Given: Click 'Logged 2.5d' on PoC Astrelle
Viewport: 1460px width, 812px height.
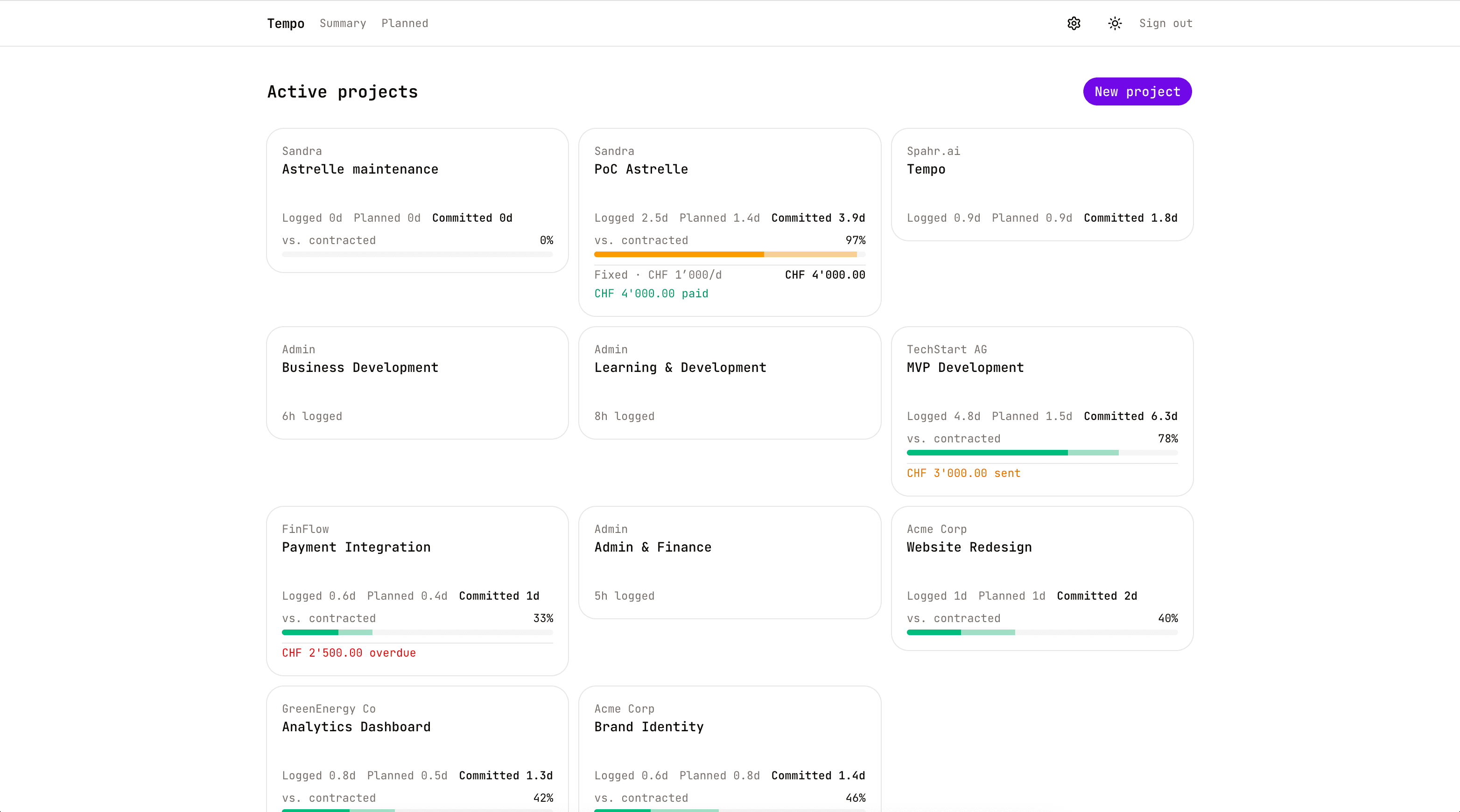Looking at the screenshot, I should point(631,218).
